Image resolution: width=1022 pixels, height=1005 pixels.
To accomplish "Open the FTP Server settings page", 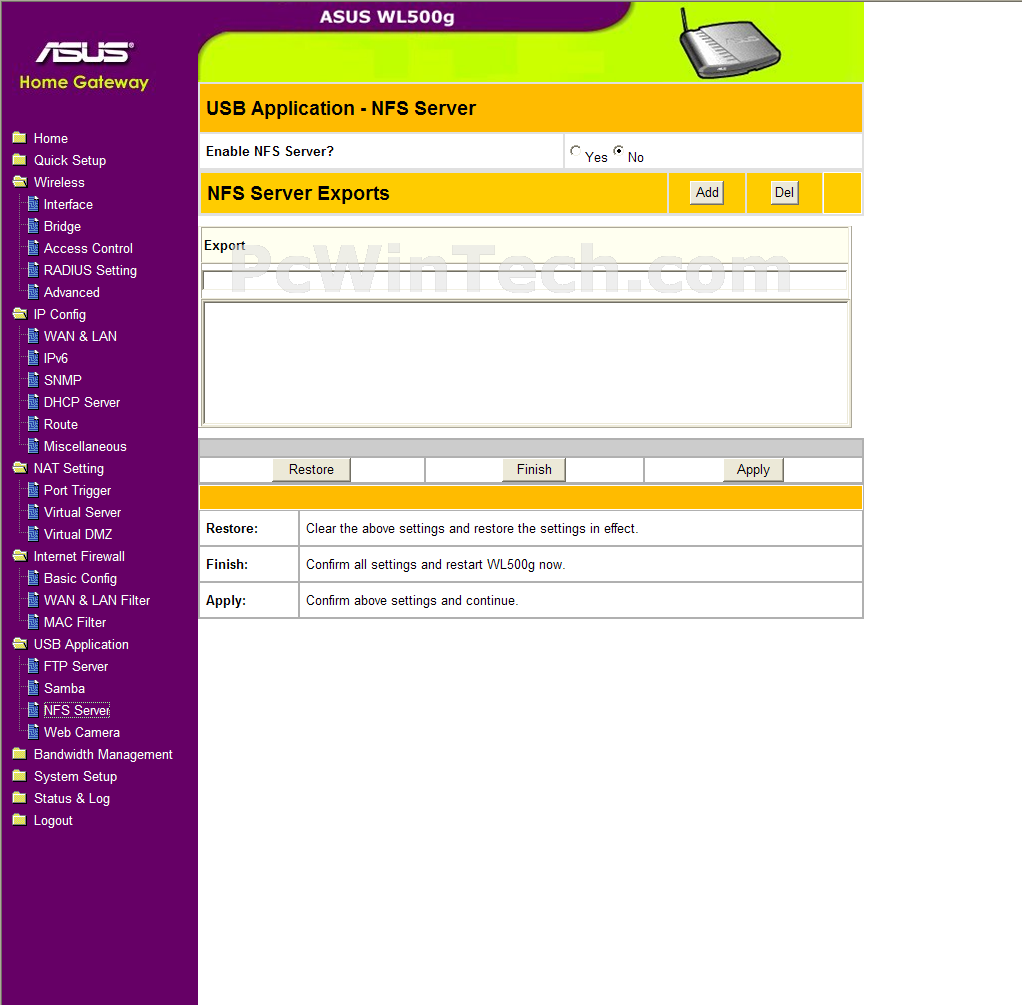I will point(76,666).
